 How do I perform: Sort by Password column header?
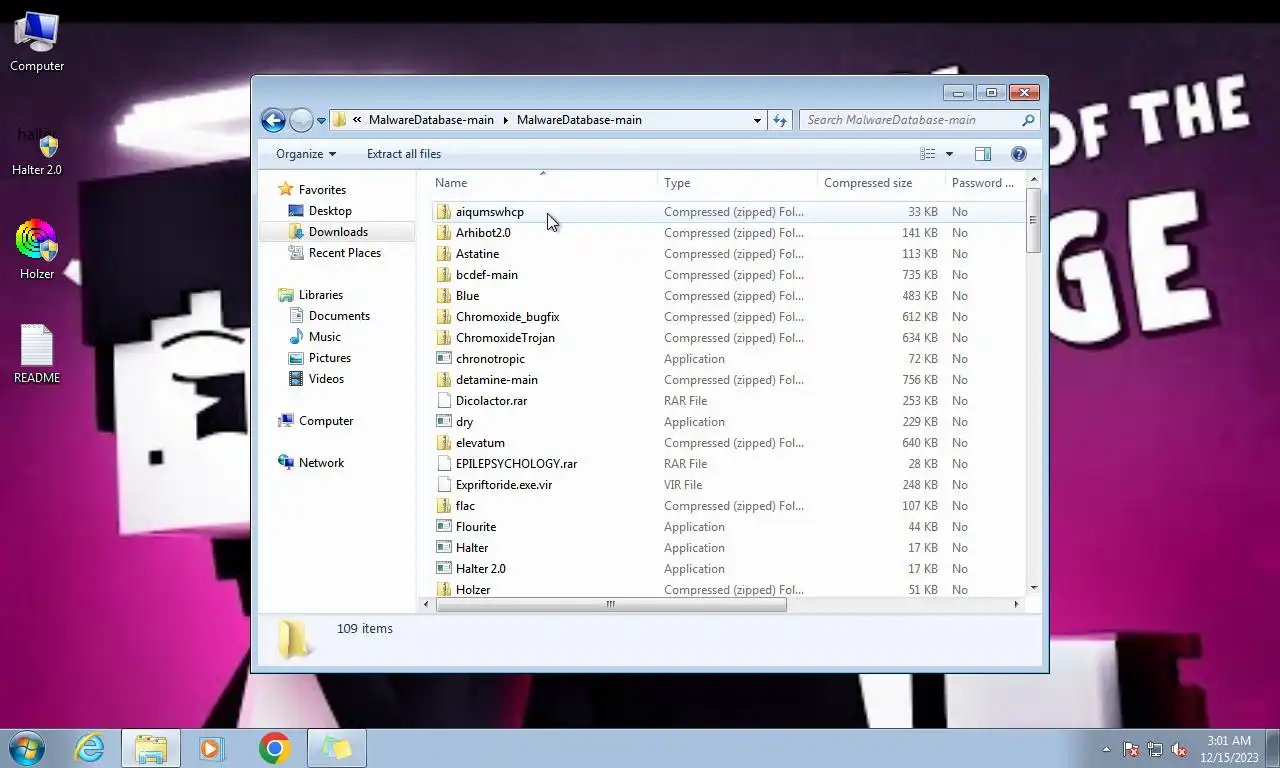click(x=985, y=183)
